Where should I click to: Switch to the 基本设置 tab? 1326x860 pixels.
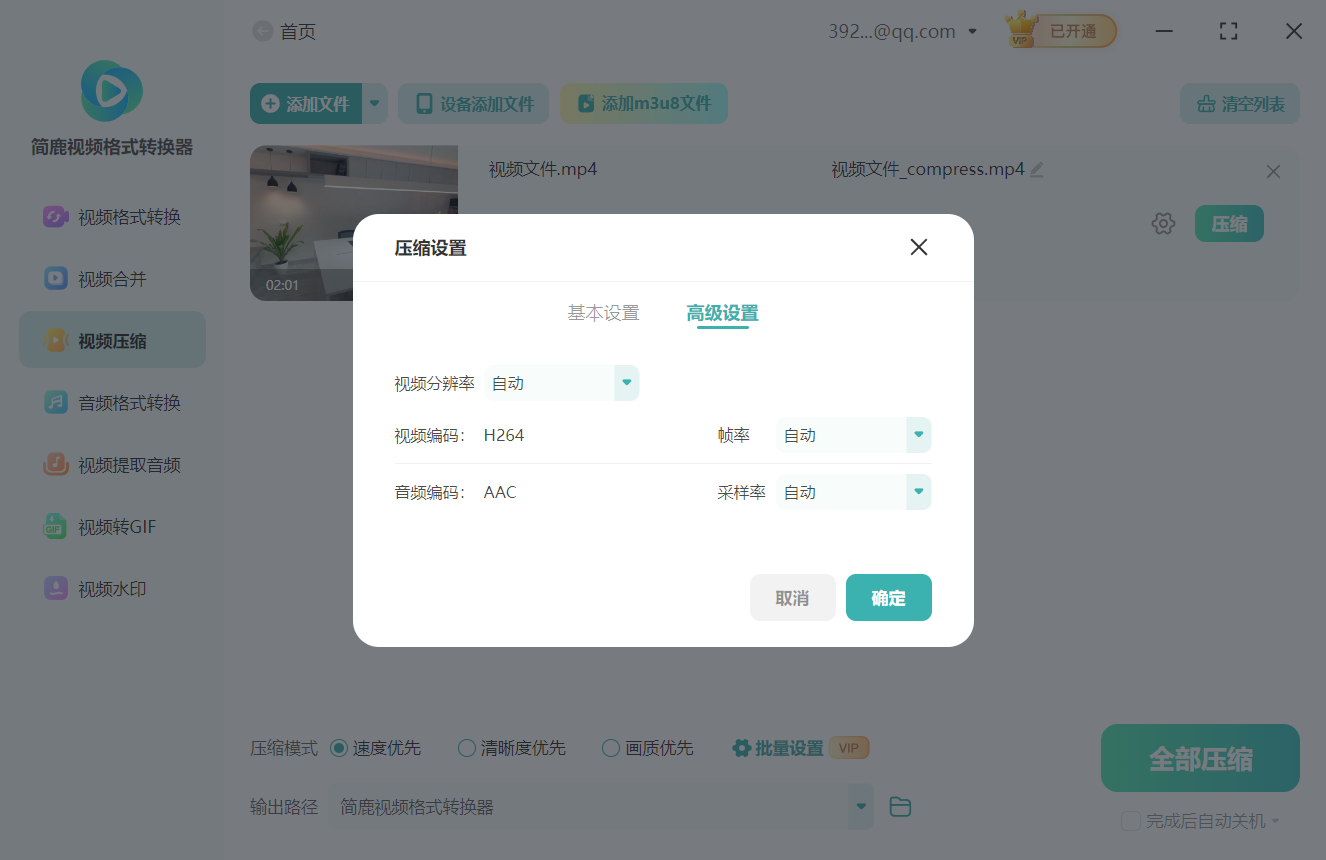pos(602,312)
